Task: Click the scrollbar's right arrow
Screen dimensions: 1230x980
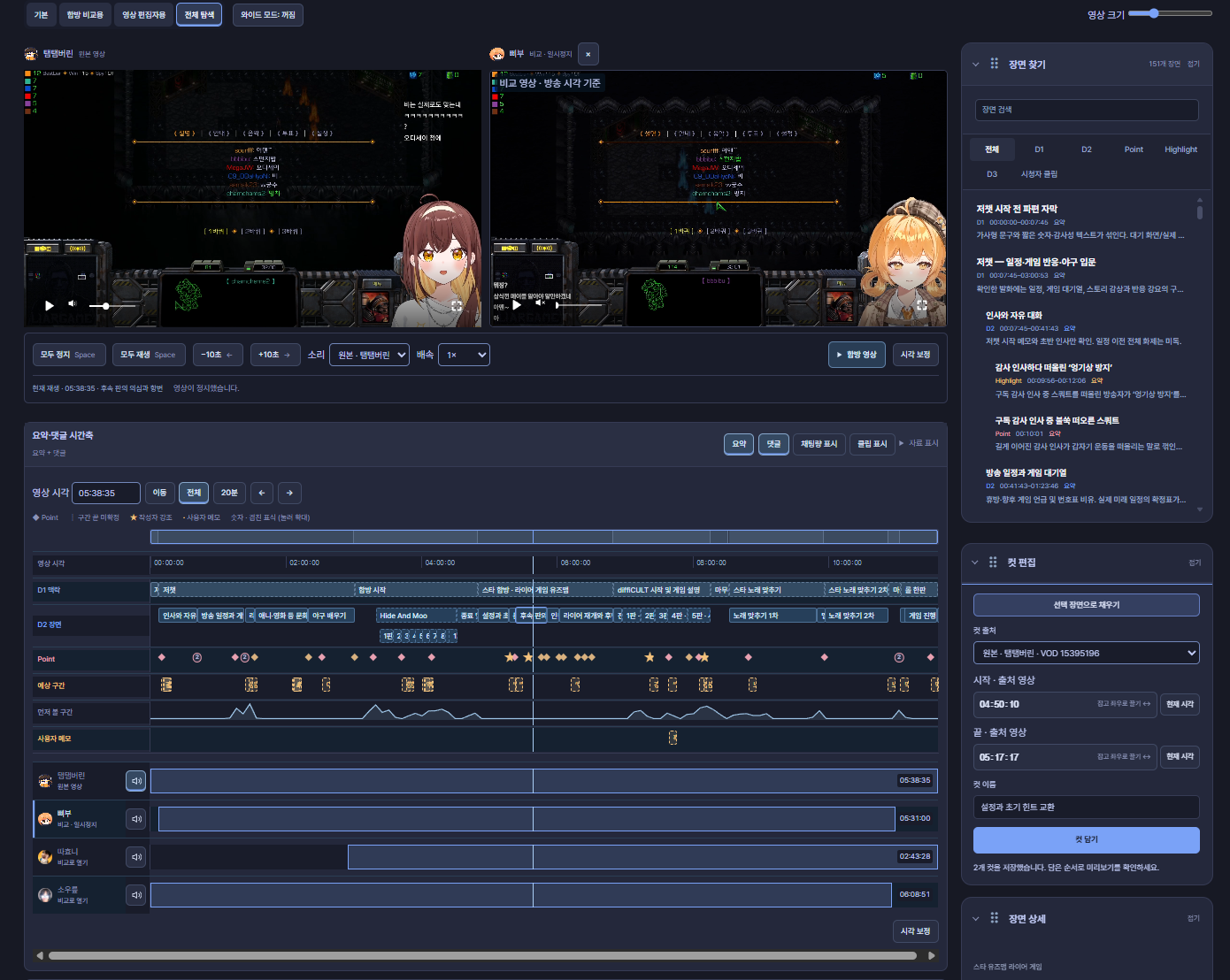Action: [x=931, y=955]
